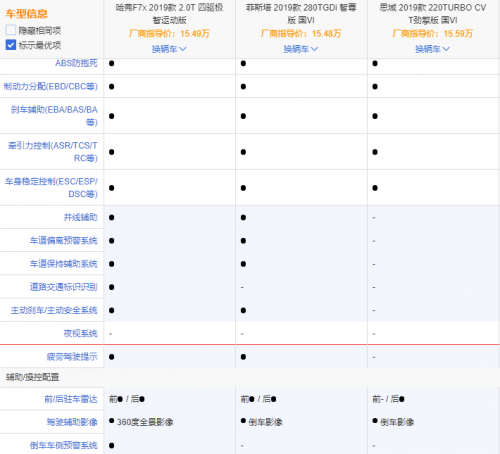
Task: Check the 隐藏相同项 checkbox
Action: click(x=11, y=30)
